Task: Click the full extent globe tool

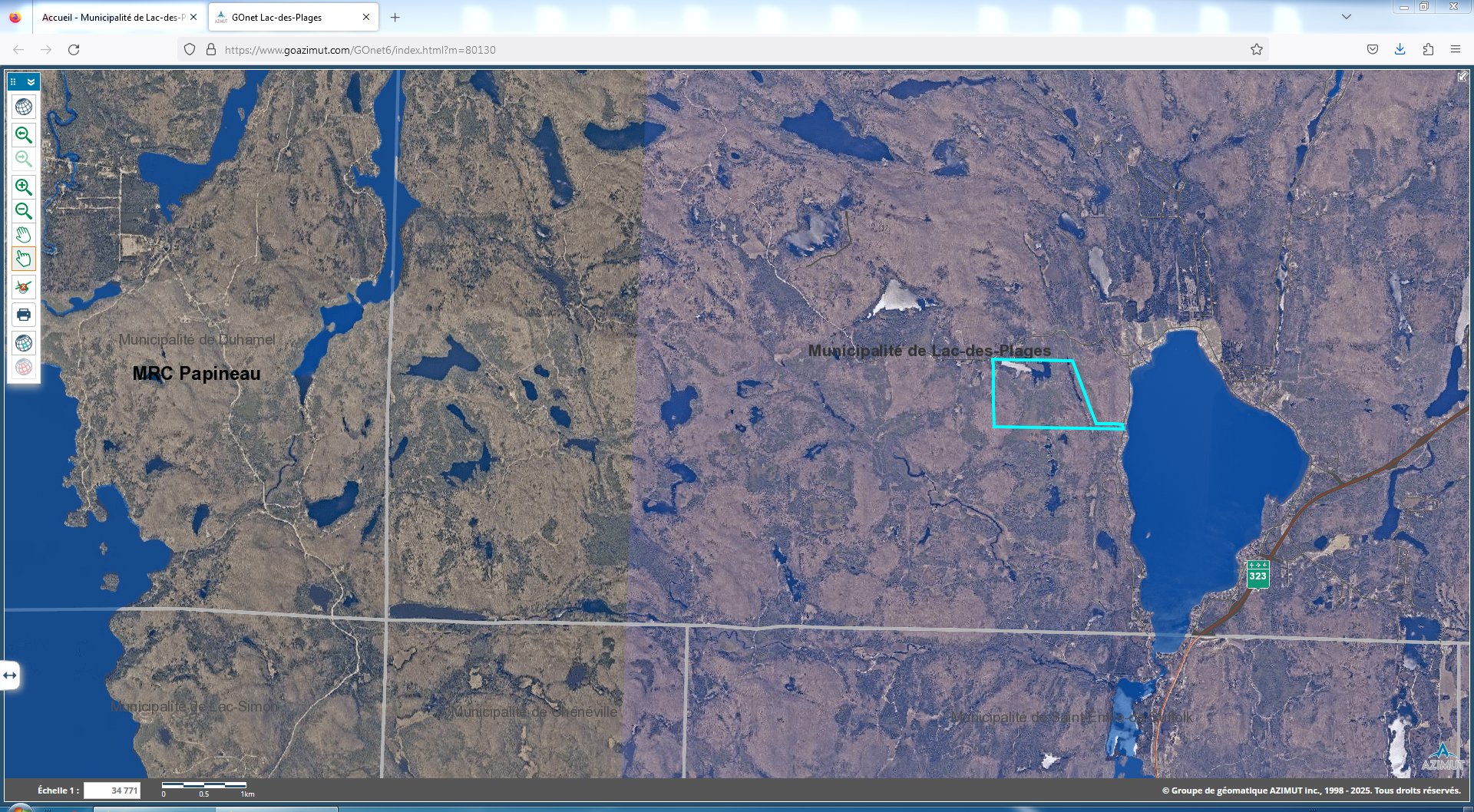Action: pyautogui.click(x=24, y=107)
